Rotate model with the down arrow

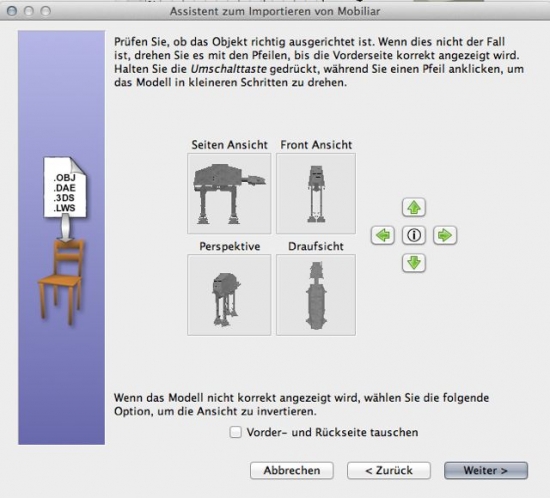point(414,263)
